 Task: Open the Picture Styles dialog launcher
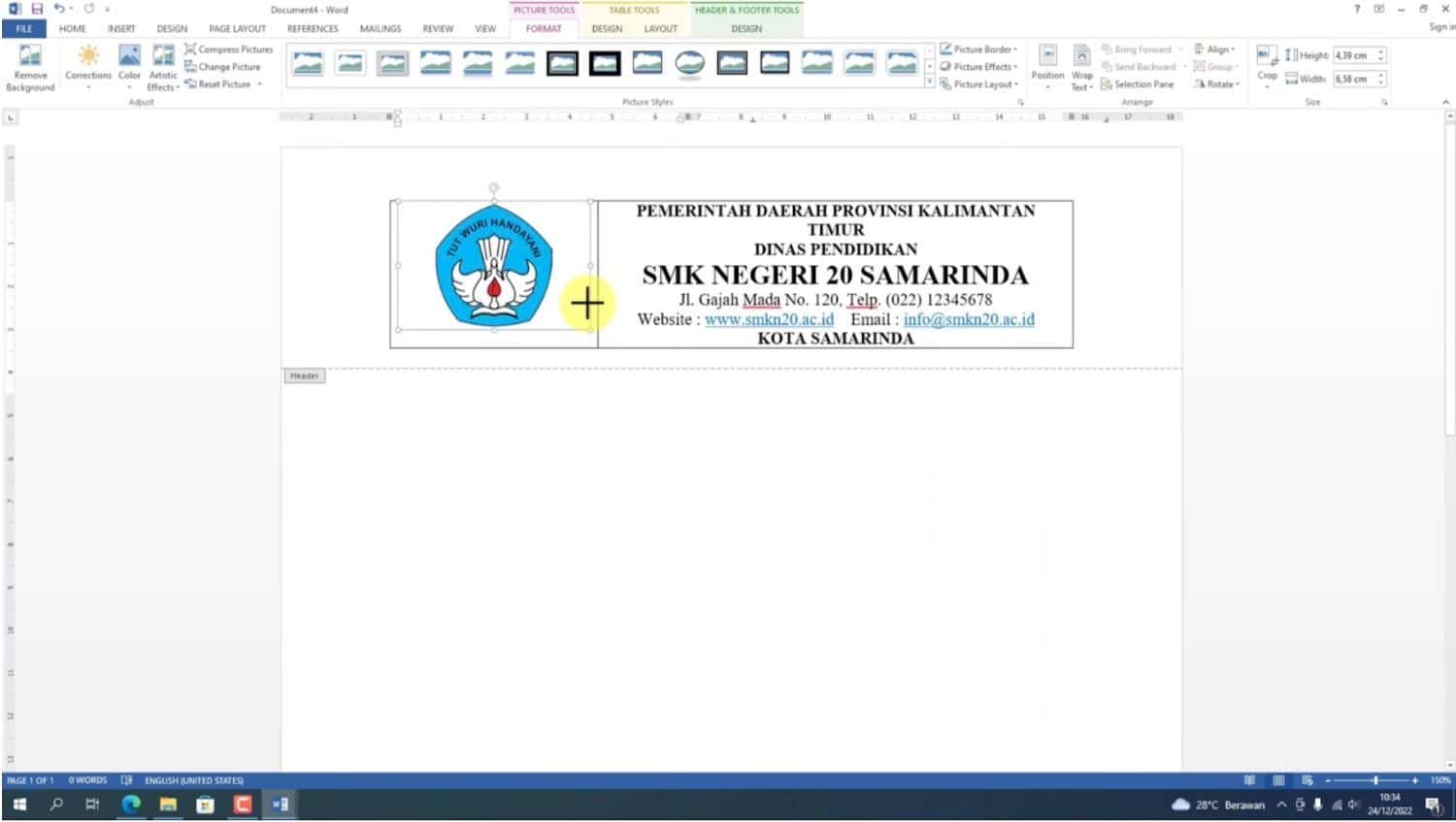pyautogui.click(x=1020, y=102)
